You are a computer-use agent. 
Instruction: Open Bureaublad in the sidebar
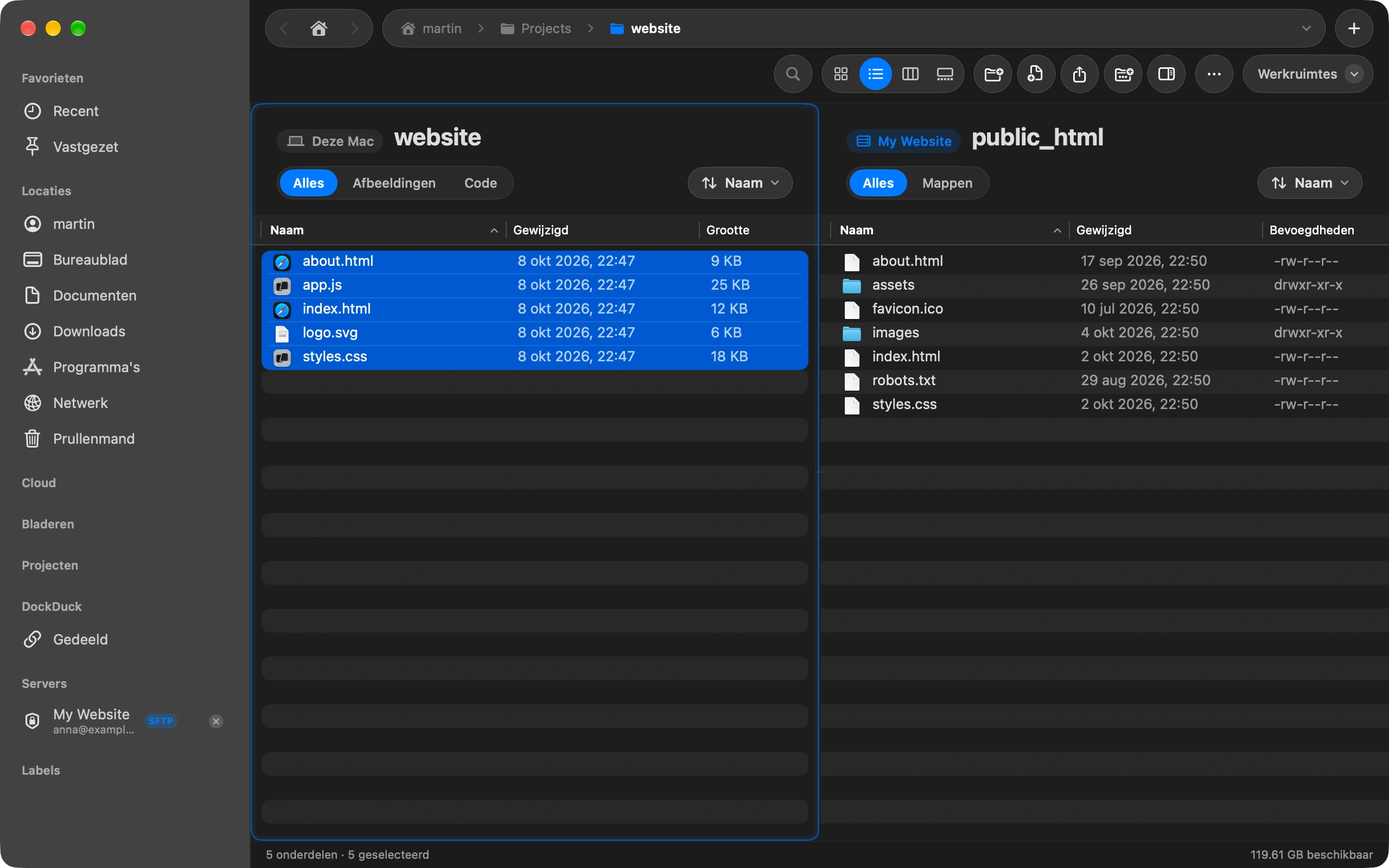pyautogui.click(x=125, y=259)
